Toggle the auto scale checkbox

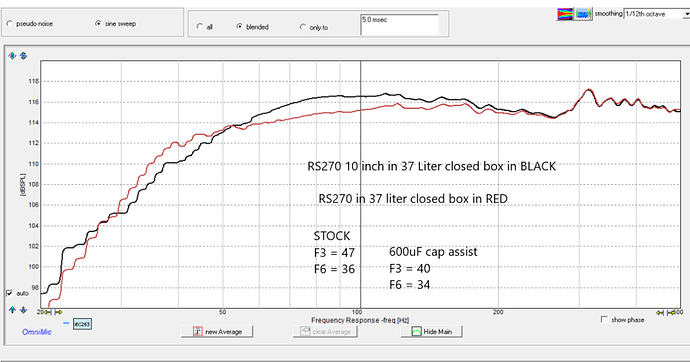coord(9,293)
